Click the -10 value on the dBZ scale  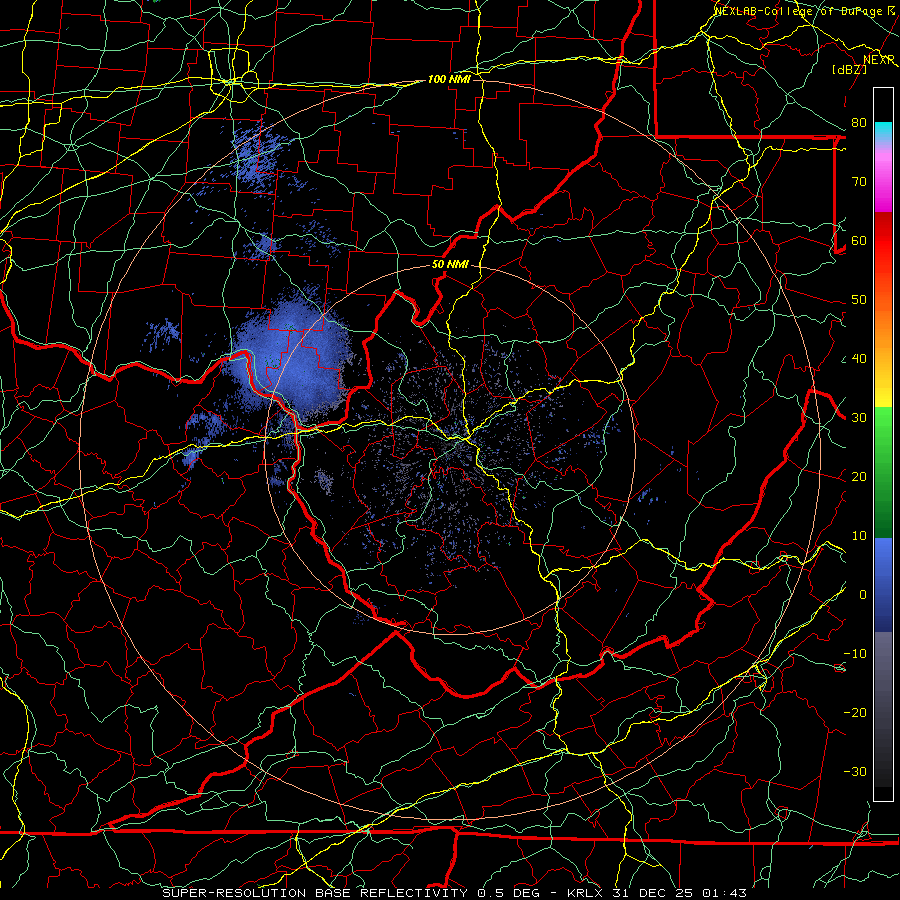(x=855, y=654)
